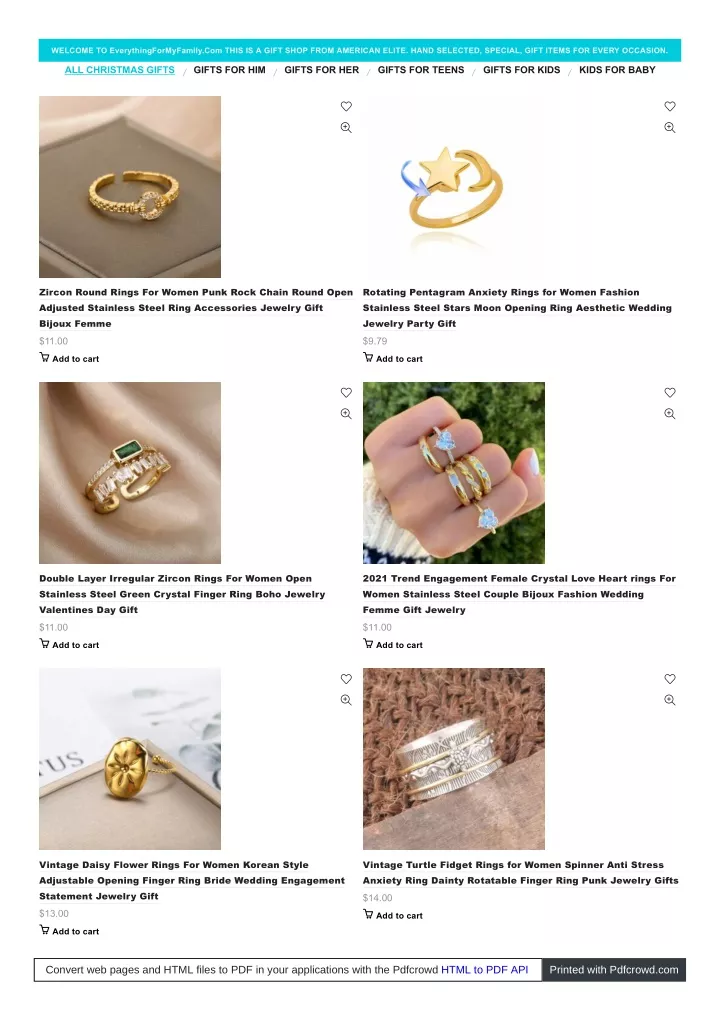The width and height of the screenshot is (720, 1017).
Task: Click zoom magnifier on Zircon Round Rings
Action: pos(346,128)
